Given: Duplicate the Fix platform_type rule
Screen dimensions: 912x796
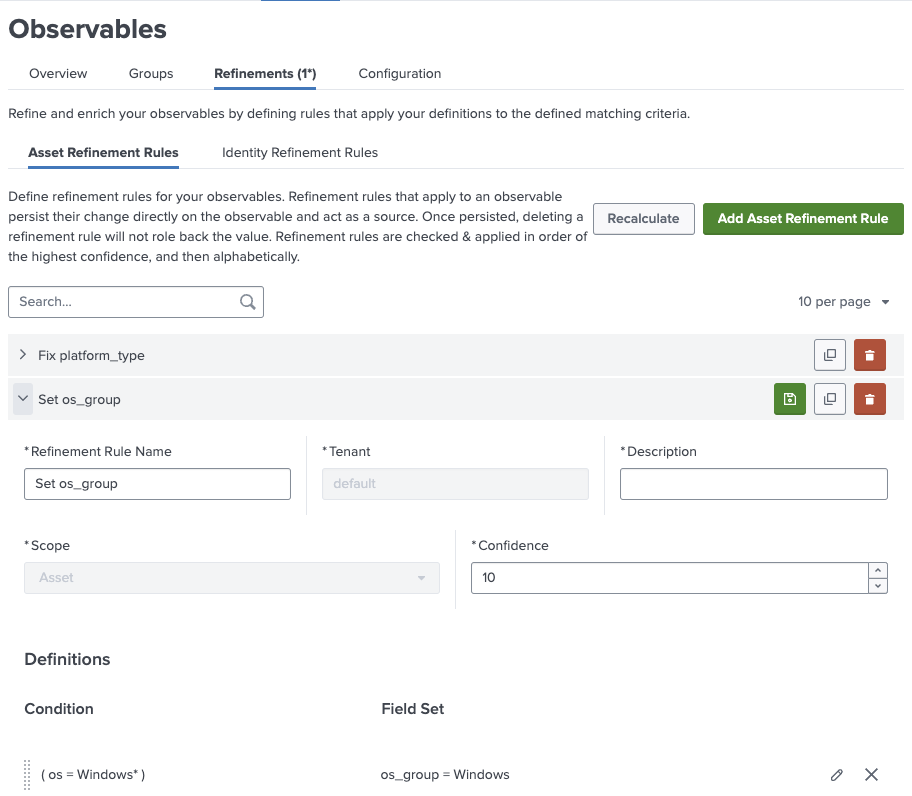Looking at the screenshot, I should click(829, 354).
